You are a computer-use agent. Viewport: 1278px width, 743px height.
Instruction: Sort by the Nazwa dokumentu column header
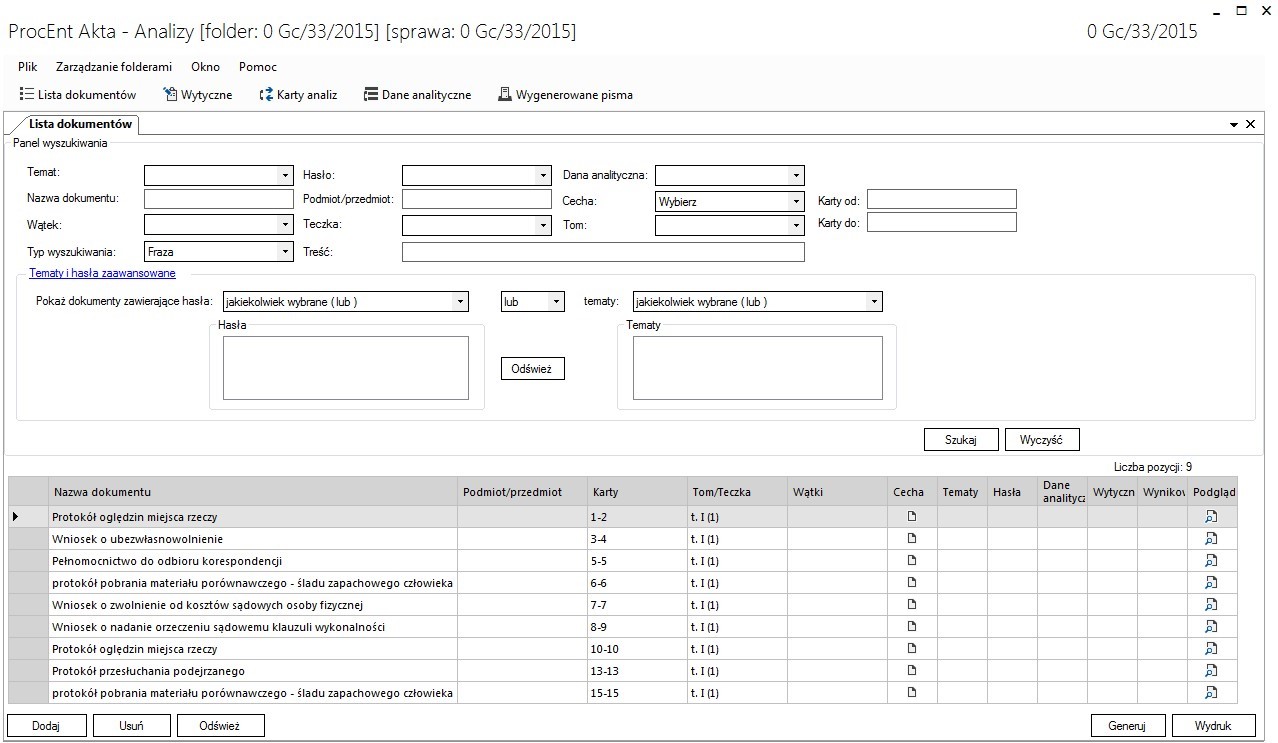[253, 492]
